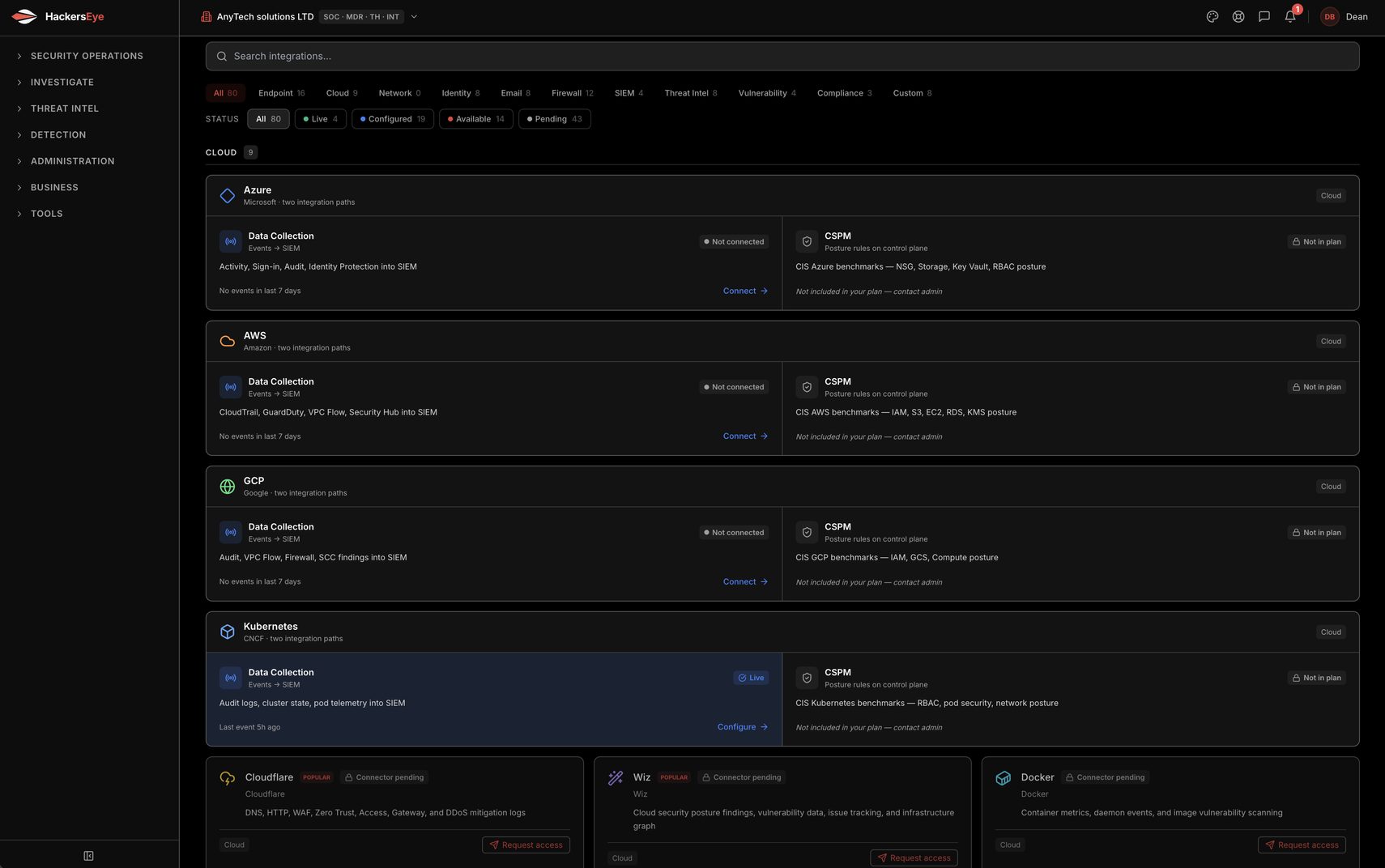1385x868 pixels.
Task: Open the AnyTech organization switcher dropdown
Action: [414, 16]
